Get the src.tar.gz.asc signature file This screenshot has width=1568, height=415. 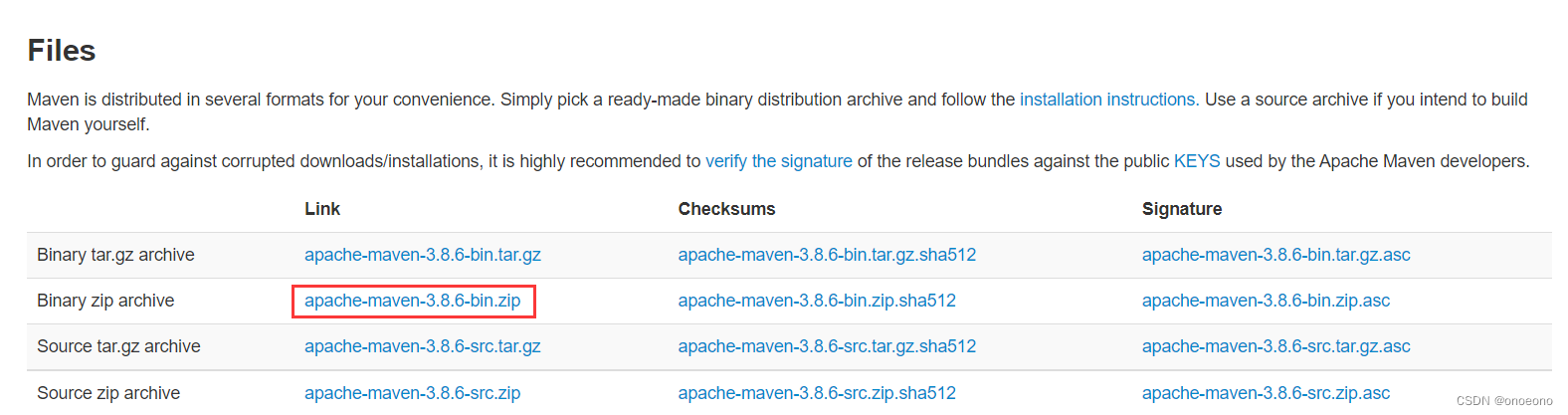click(1275, 346)
